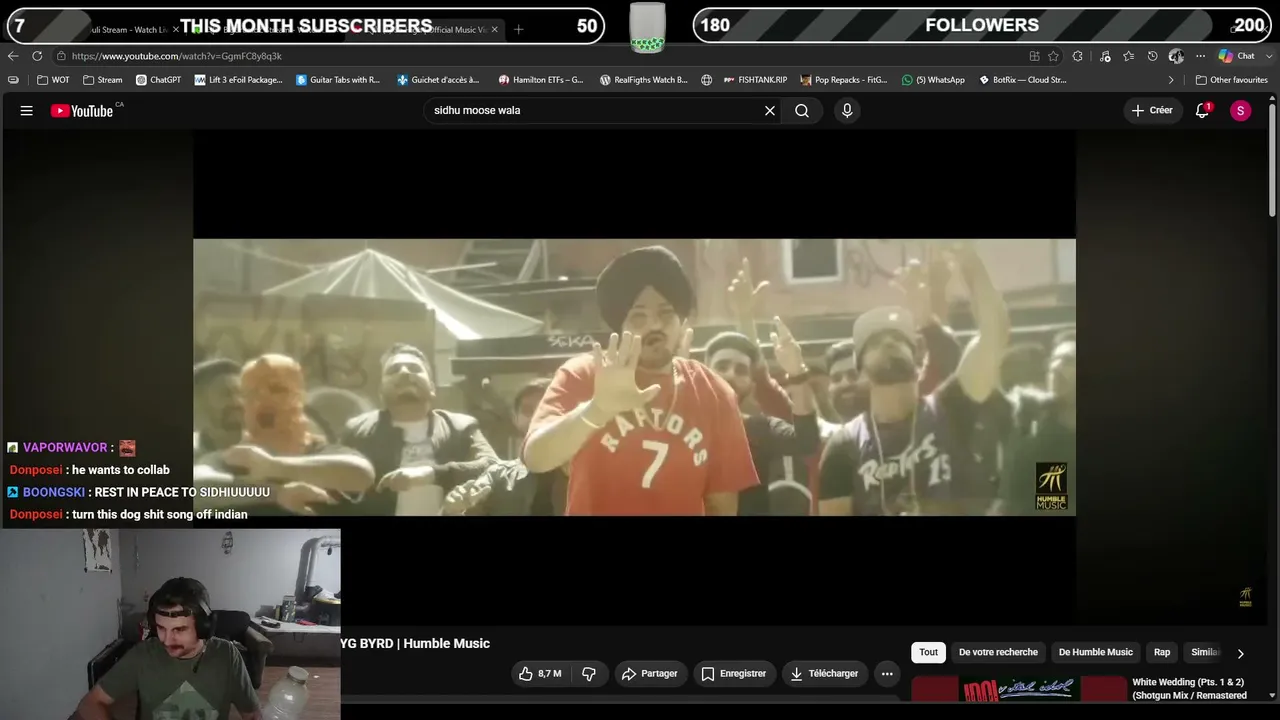Add this page to favourites star
The image size is (1280, 720).
[1053, 56]
